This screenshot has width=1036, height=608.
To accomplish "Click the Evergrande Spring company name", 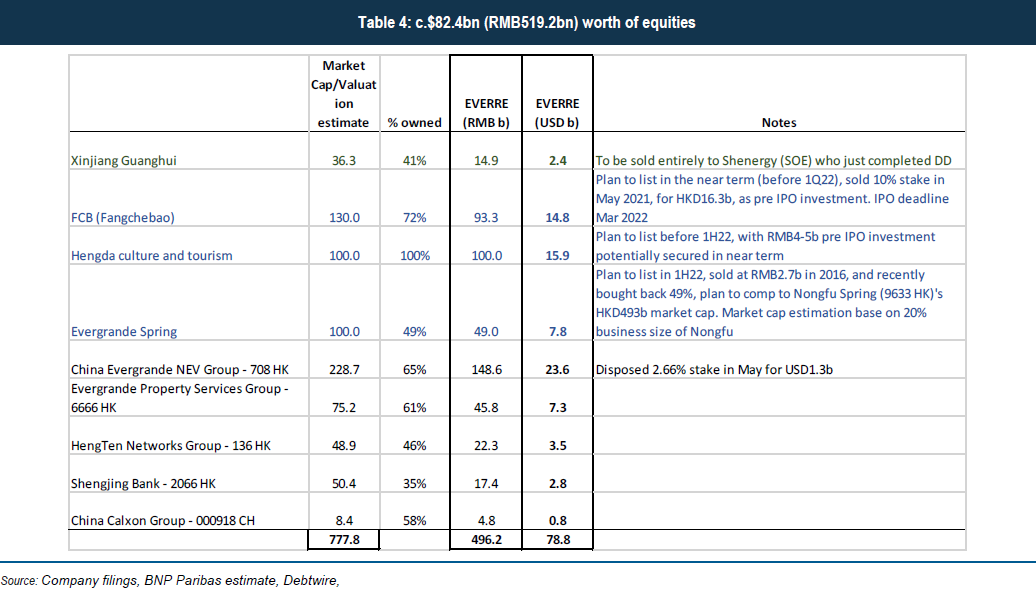I will (124, 332).
